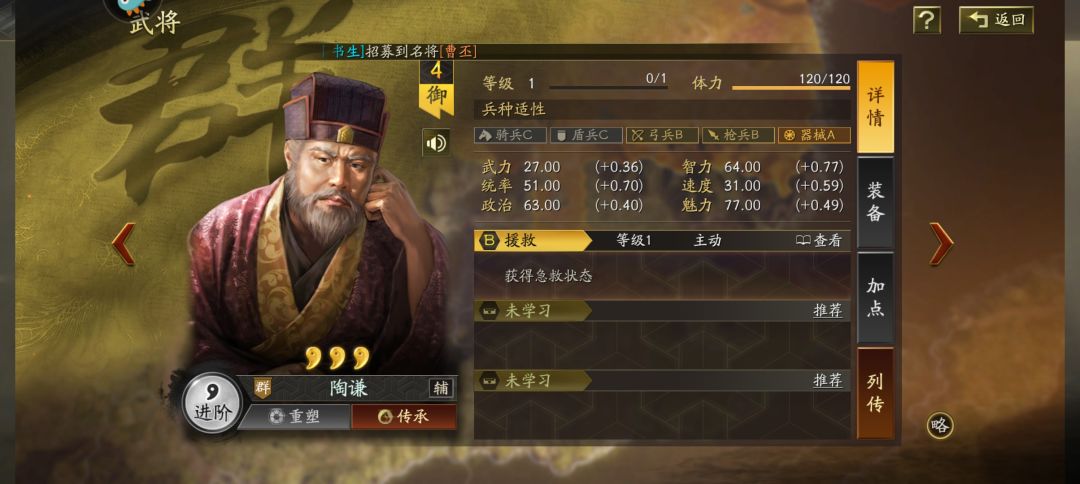Click the 进阶 advancement circle icon
The height and width of the screenshot is (484, 1080).
(x=213, y=403)
